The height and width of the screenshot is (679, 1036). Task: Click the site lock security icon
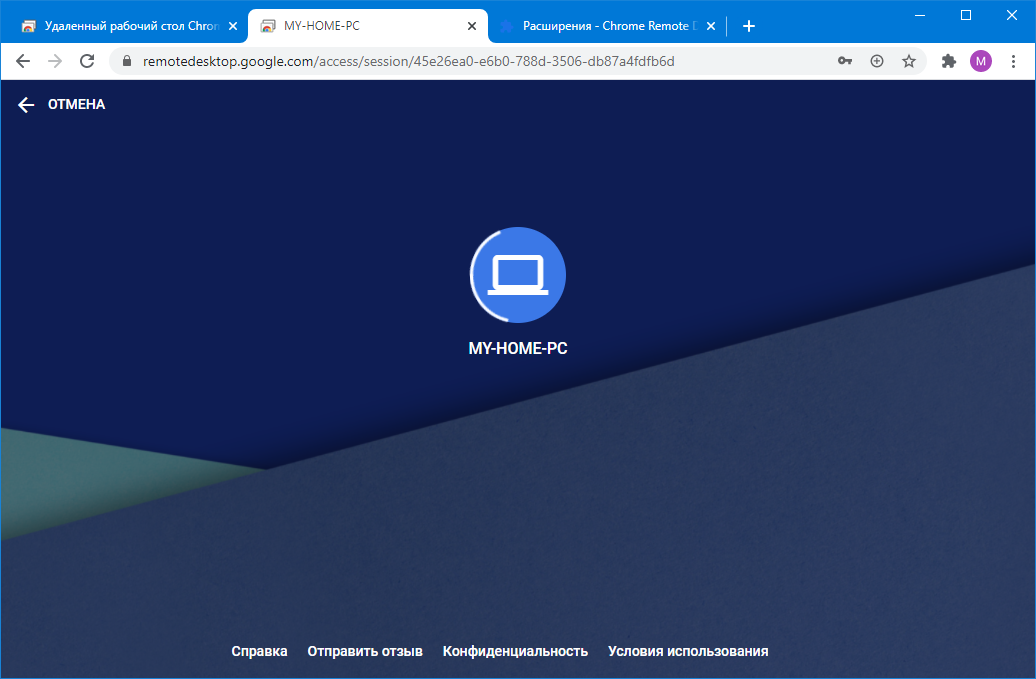pos(126,61)
